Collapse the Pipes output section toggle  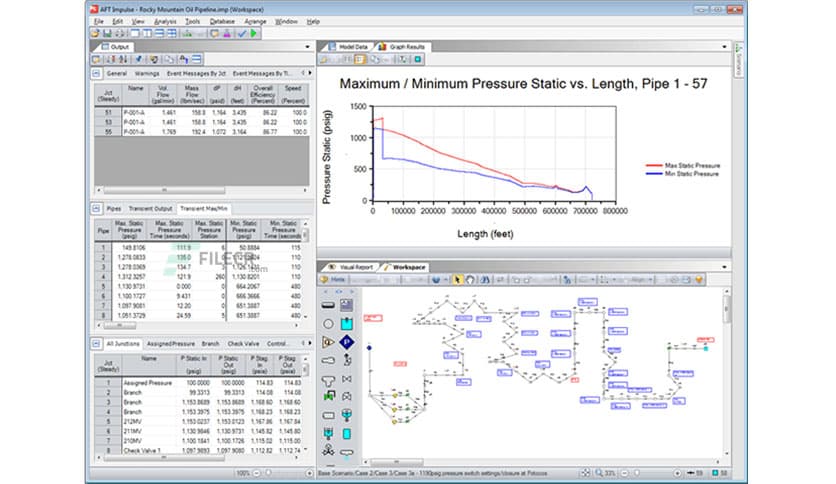[97, 208]
